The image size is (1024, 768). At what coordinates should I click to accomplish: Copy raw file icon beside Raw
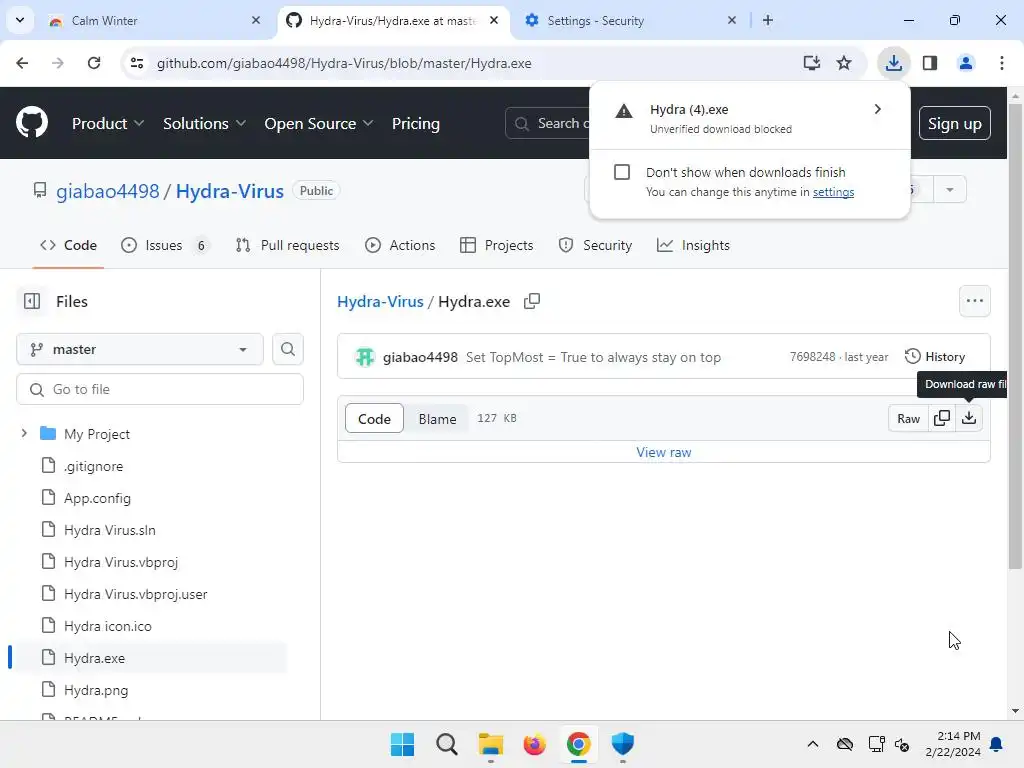pos(942,418)
